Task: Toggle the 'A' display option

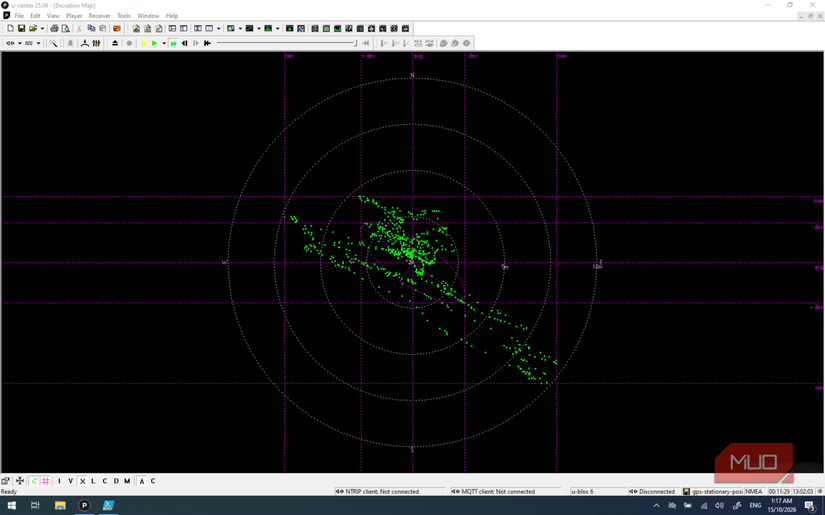Action: click(x=142, y=481)
